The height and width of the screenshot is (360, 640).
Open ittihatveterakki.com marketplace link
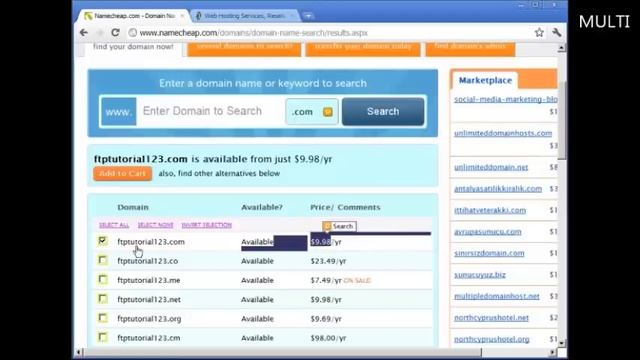coord(490,210)
